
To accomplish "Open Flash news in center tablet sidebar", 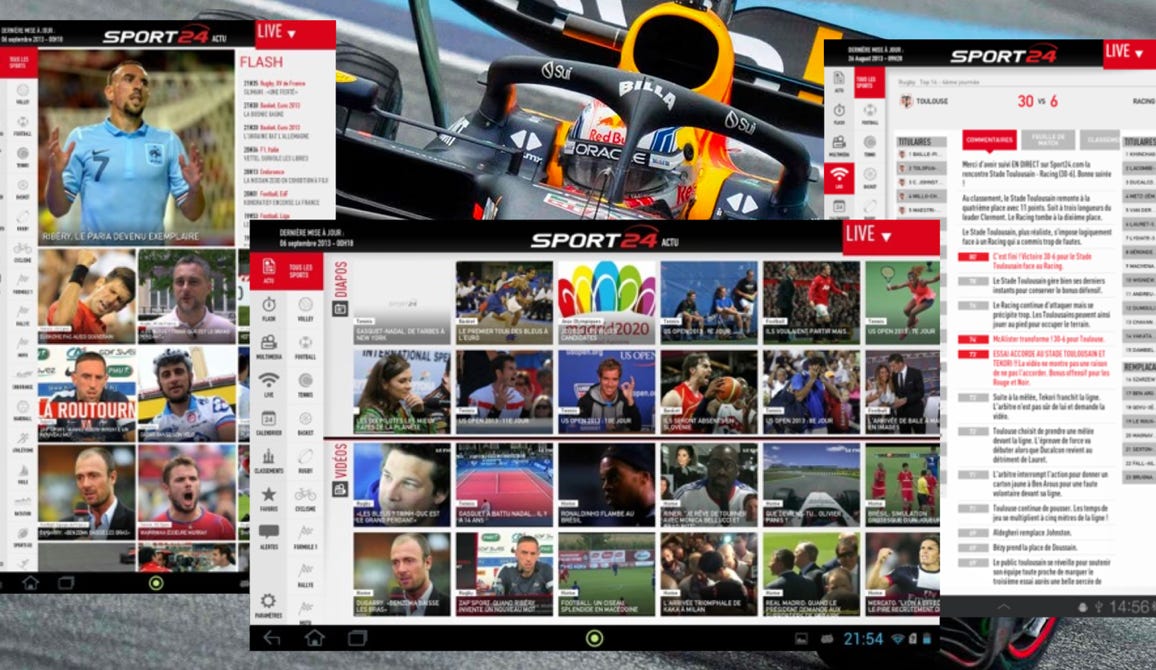I will (x=268, y=309).
